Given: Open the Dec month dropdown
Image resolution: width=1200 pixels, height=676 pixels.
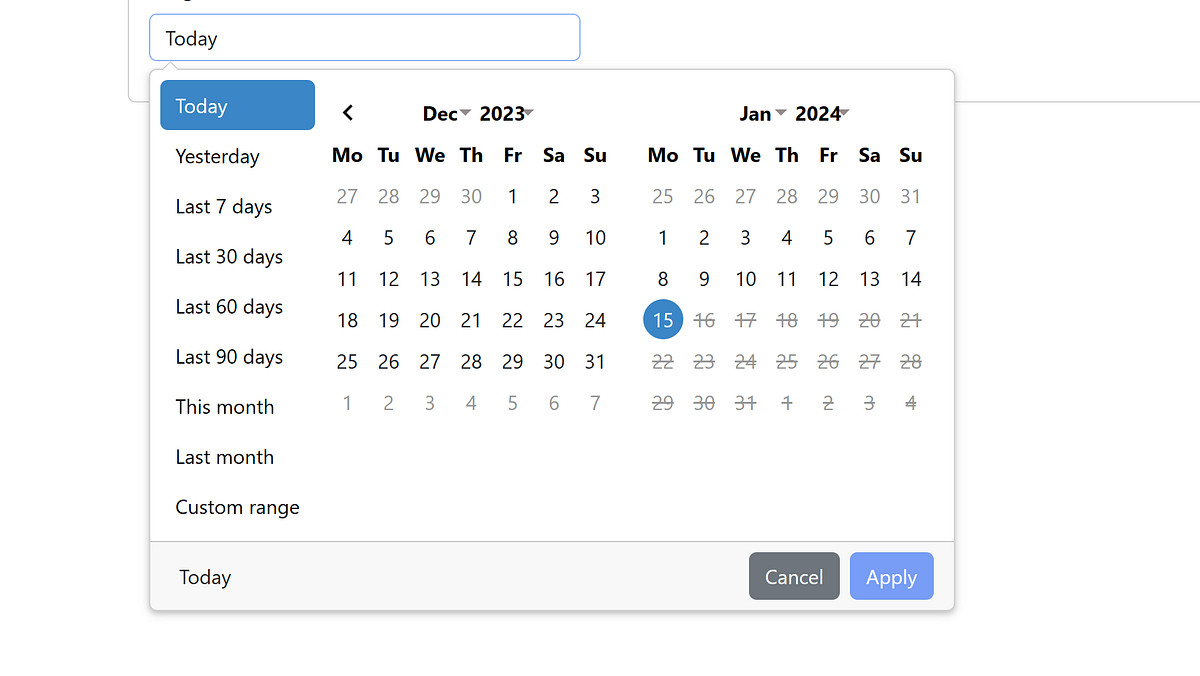Looking at the screenshot, I should pyautogui.click(x=446, y=114).
